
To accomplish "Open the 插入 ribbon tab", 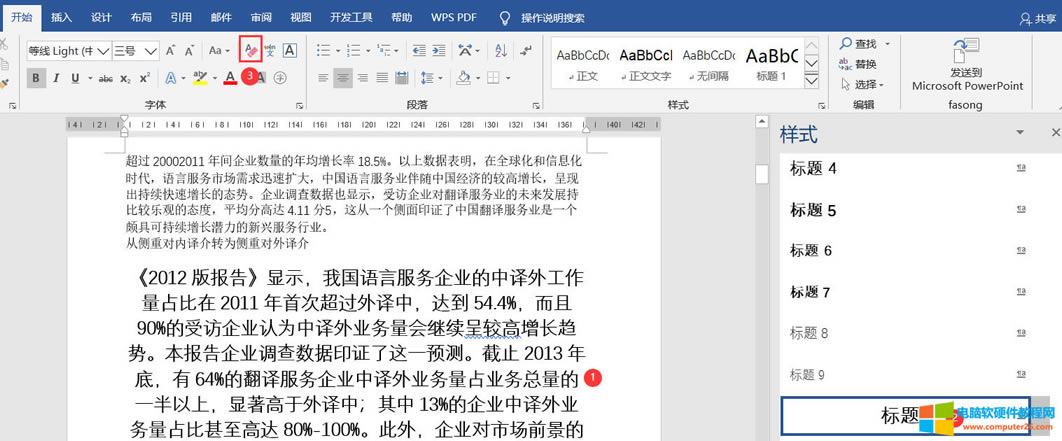I will [x=61, y=17].
